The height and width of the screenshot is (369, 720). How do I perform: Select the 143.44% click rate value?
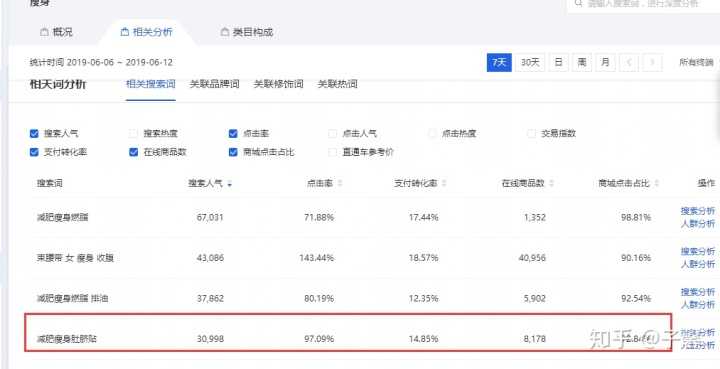point(316,258)
